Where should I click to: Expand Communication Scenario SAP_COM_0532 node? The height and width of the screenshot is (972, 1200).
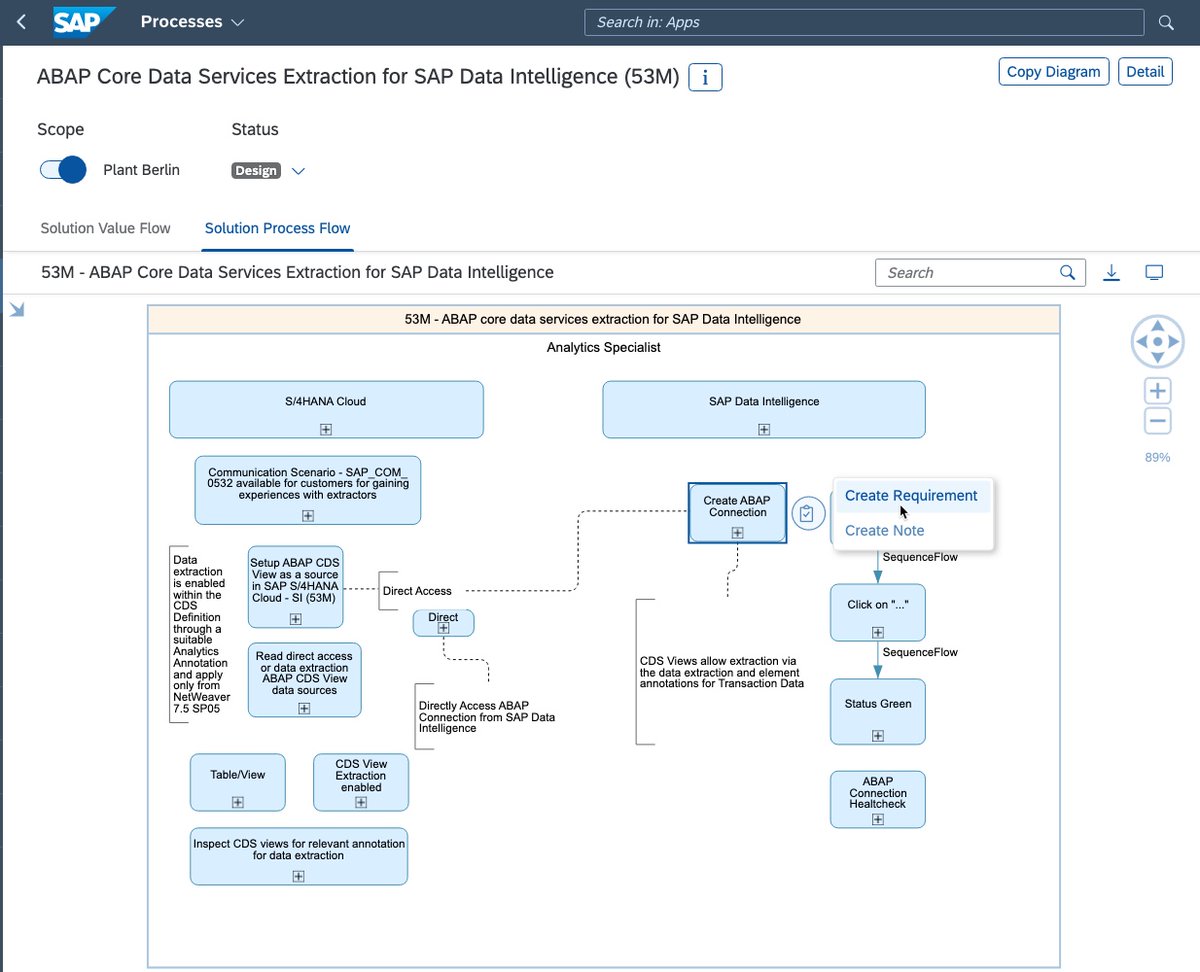(308, 516)
